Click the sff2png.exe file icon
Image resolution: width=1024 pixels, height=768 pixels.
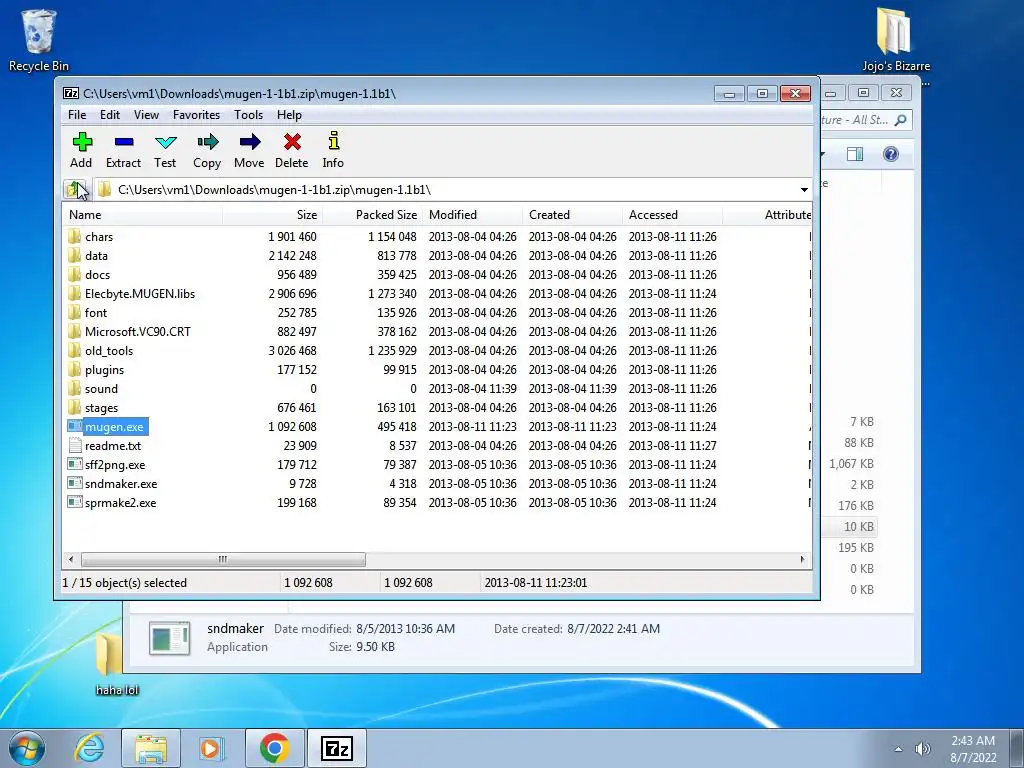click(74, 464)
